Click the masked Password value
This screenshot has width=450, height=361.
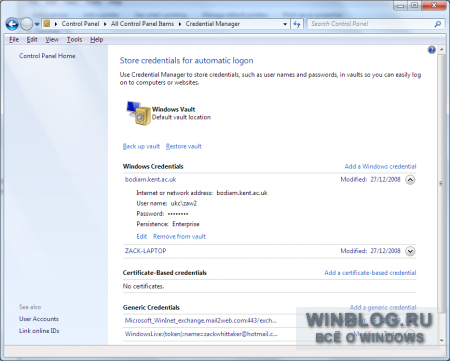[178, 214]
